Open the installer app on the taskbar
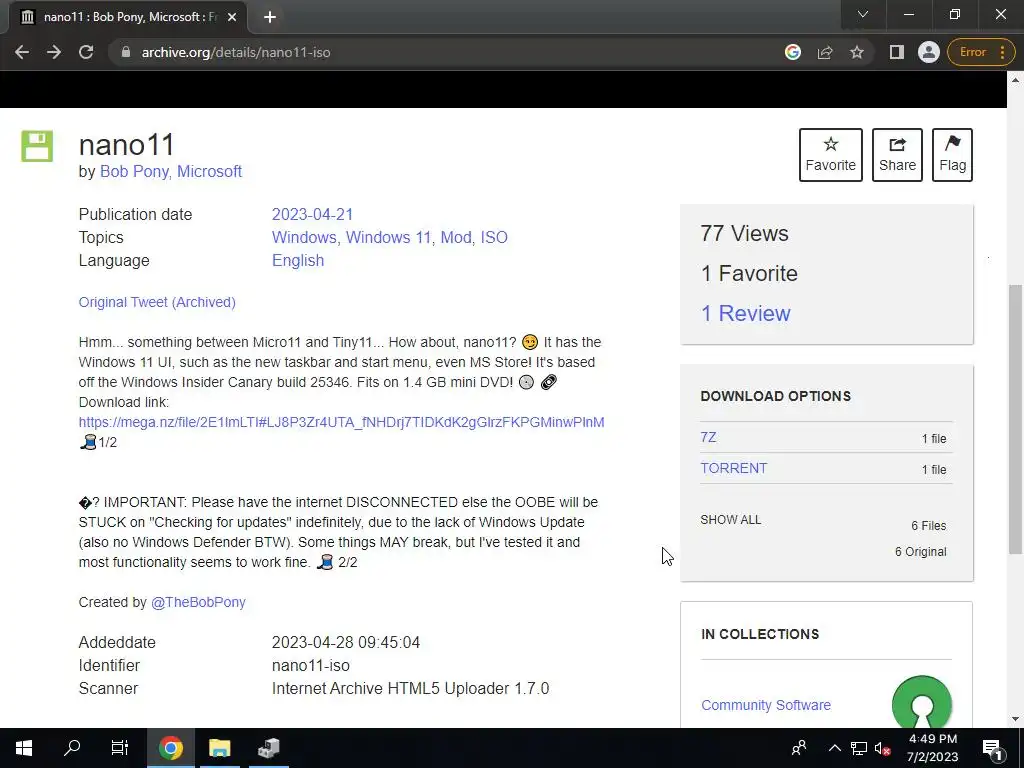Viewport: 1024px width, 768px height. [268, 748]
